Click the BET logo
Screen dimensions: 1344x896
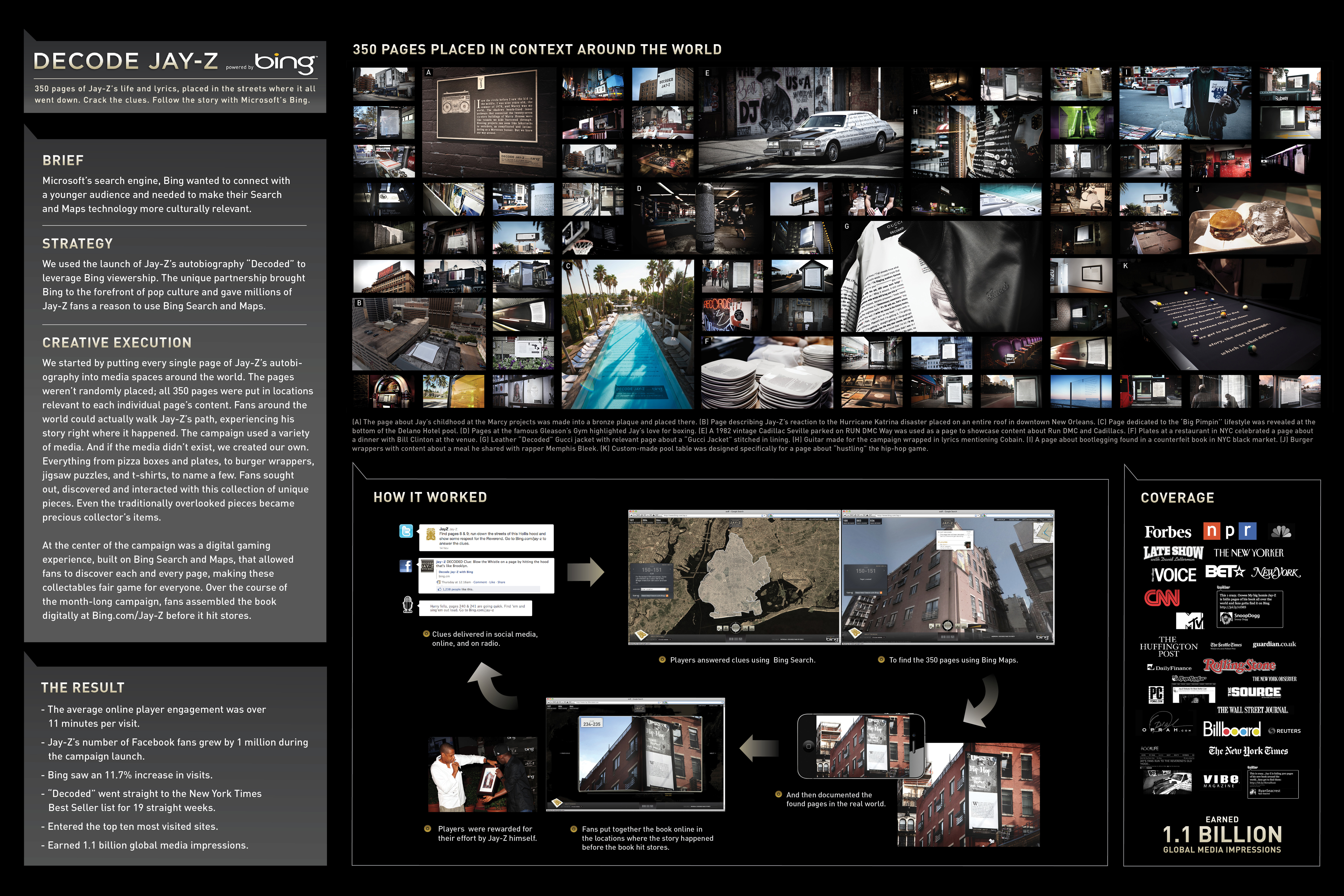[x=1225, y=571]
